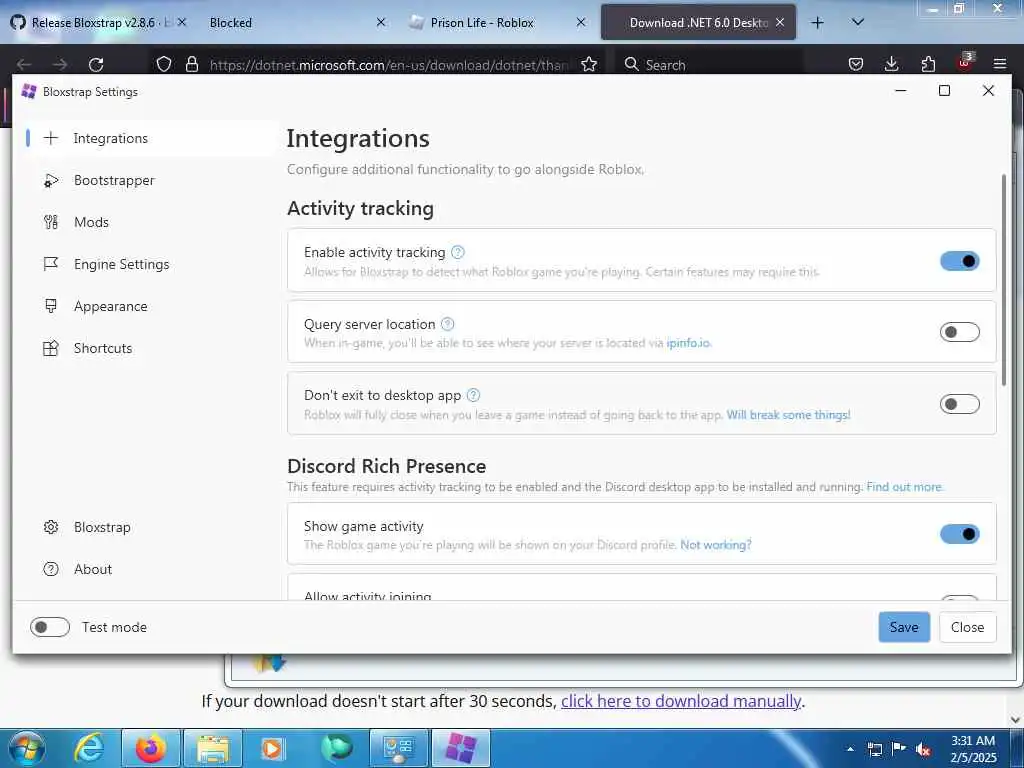Click the Engine Settings flag icon
Image resolution: width=1024 pixels, height=768 pixels.
pos(51,264)
